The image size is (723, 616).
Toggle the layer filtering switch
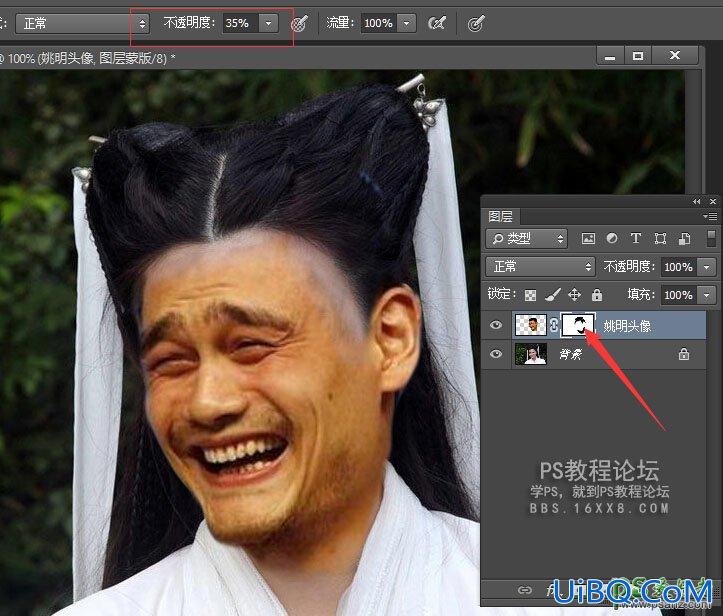point(711,238)
